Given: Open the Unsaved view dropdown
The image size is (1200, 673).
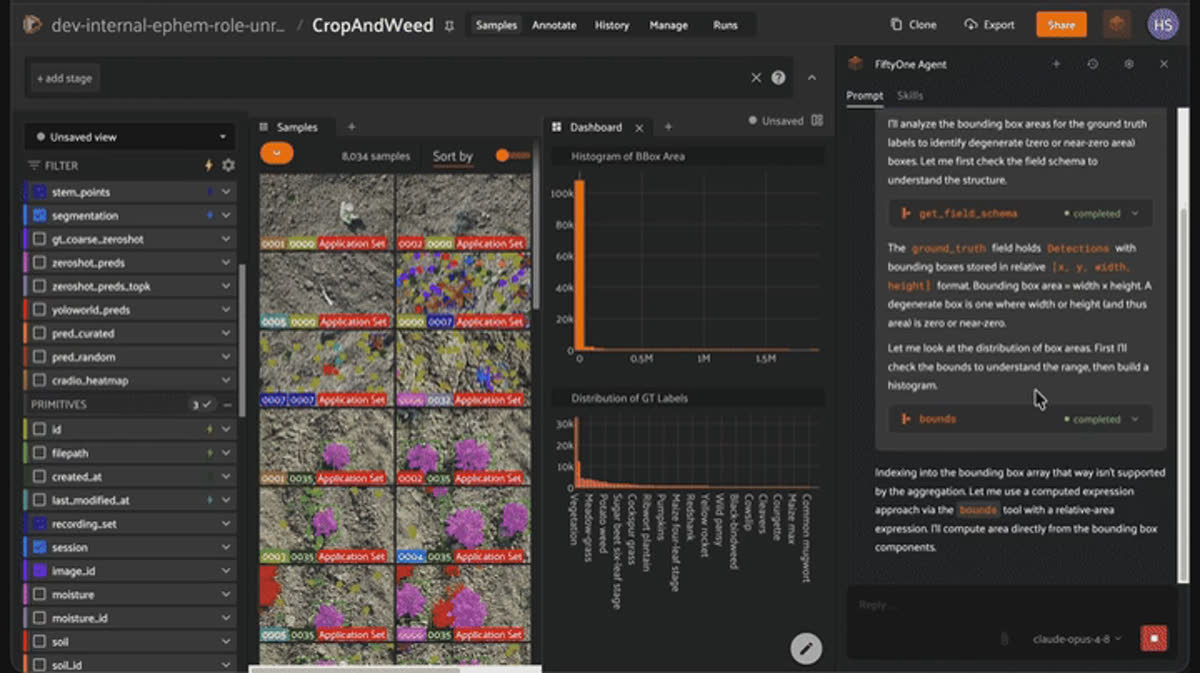Looking at the screenshot, I should click(130, 137).
